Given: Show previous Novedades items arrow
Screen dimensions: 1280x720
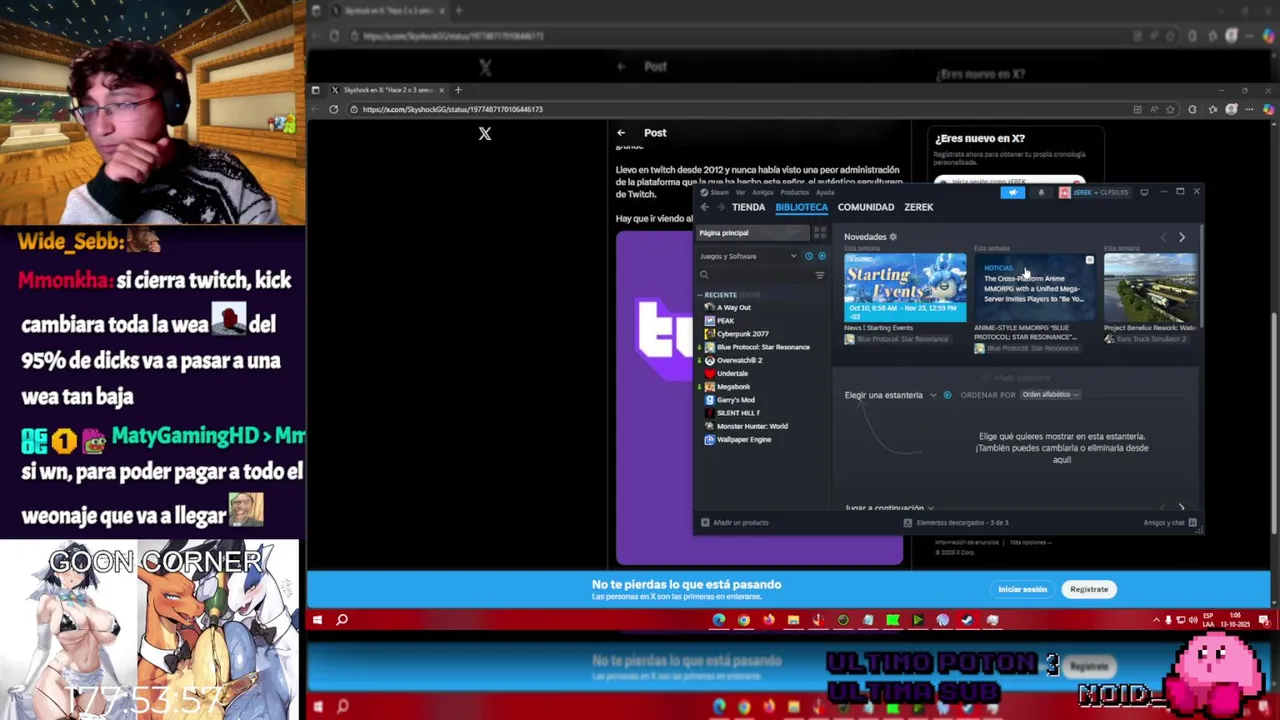Looking at the screenshot, I should tap(1163, 237).
